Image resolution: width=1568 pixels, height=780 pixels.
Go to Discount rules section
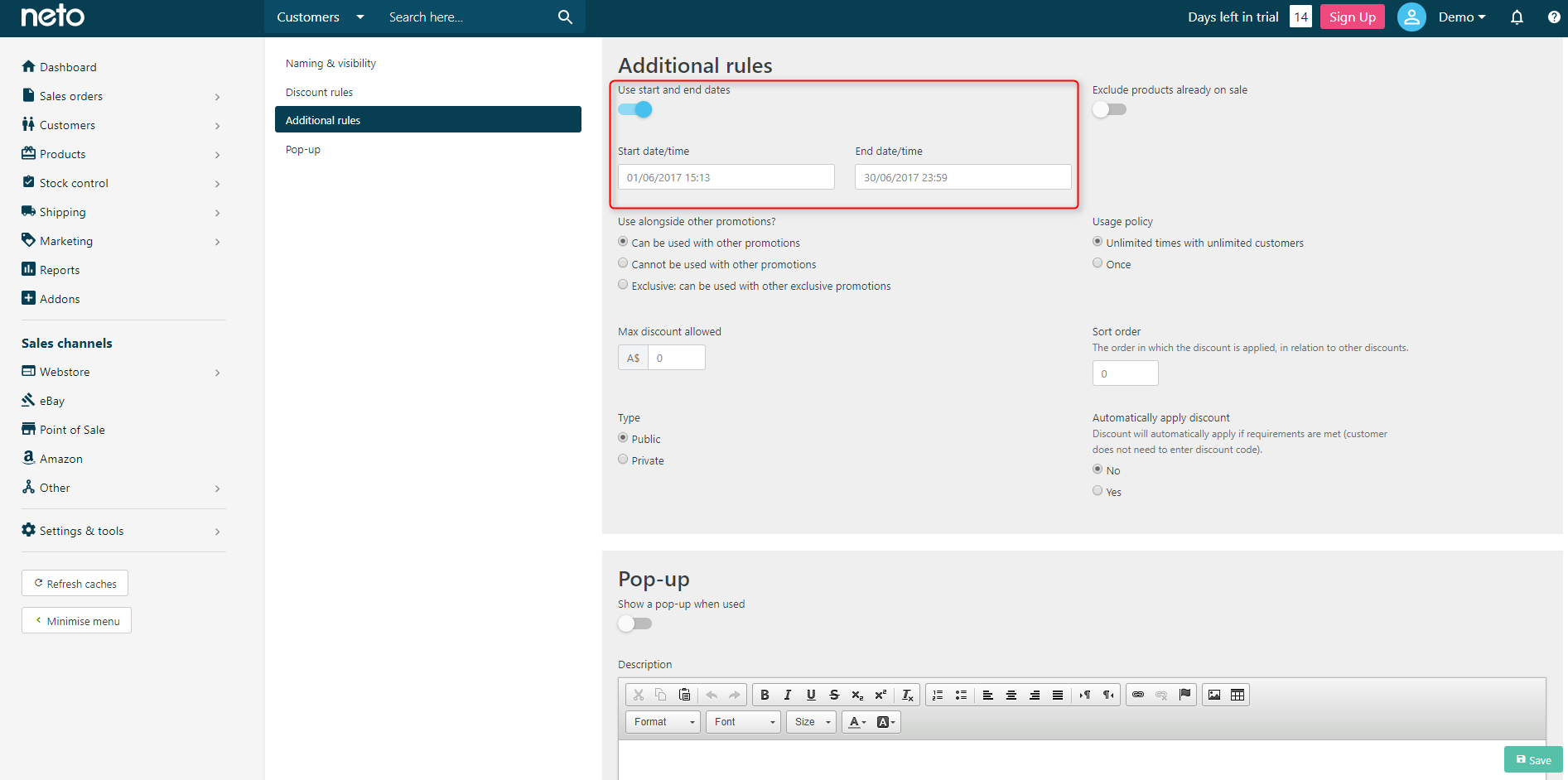point(319,92)
